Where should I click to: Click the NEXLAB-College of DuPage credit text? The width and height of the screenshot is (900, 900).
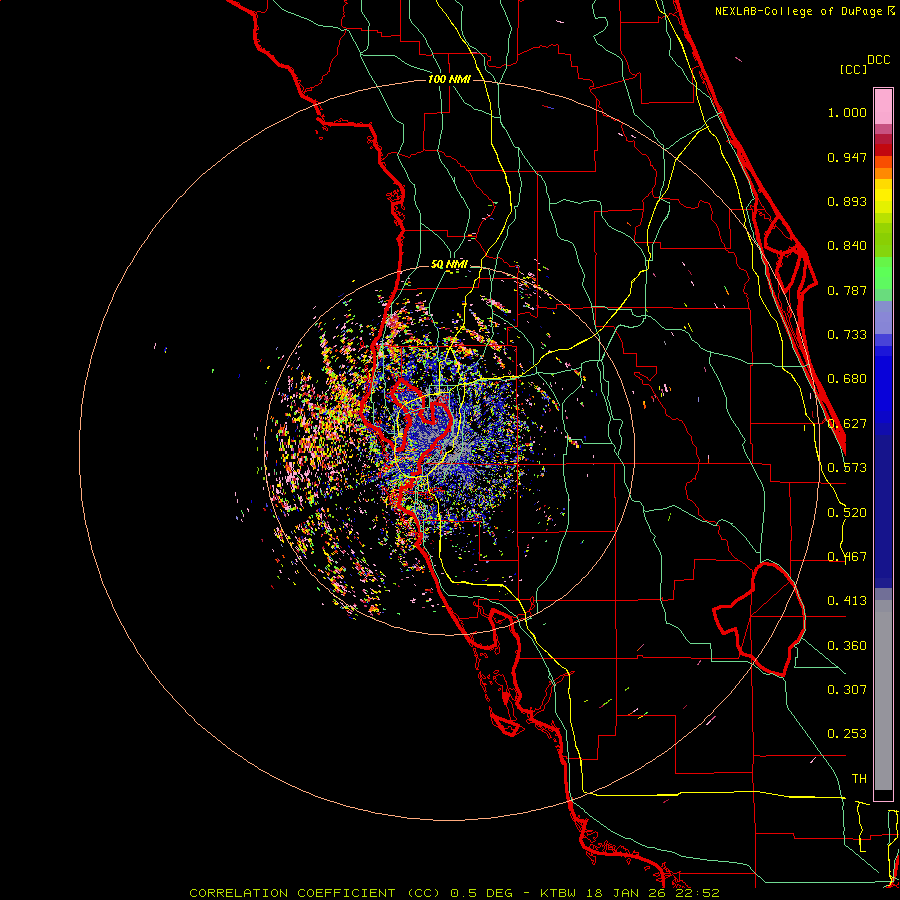click(798, 11)
